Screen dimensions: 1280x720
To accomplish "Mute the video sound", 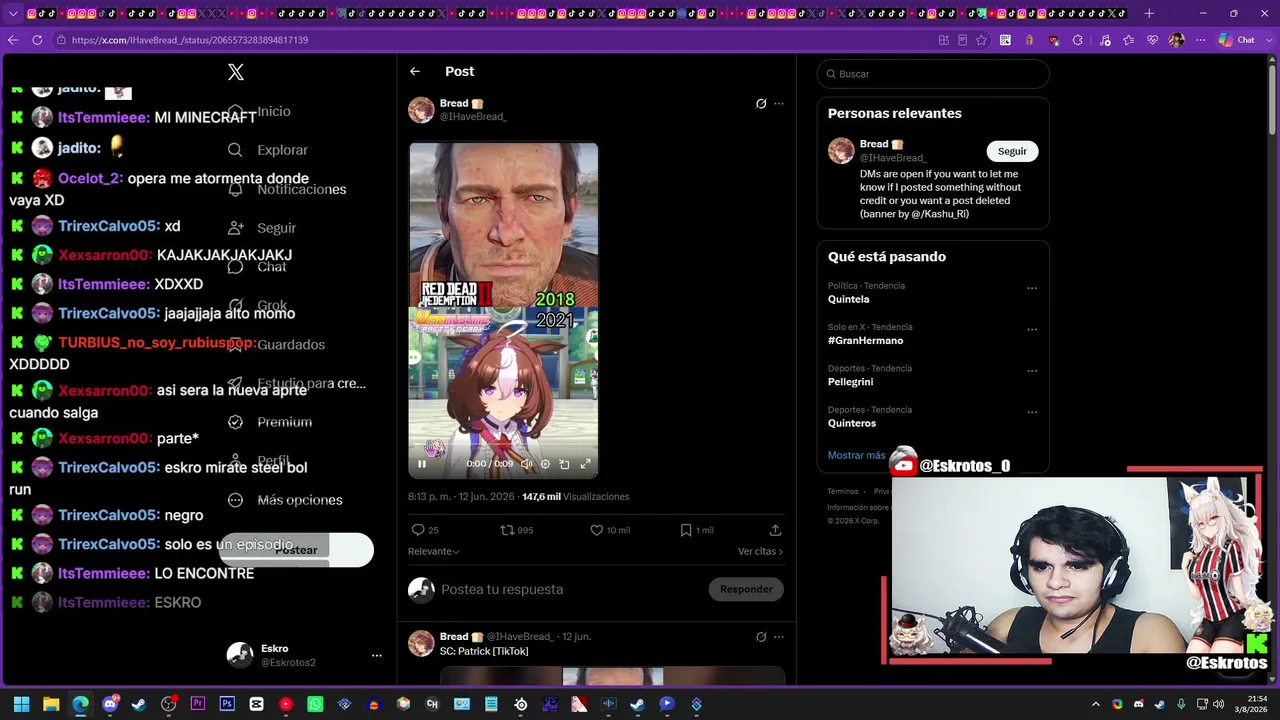I will pyautogui.click(x=526, y=464).
